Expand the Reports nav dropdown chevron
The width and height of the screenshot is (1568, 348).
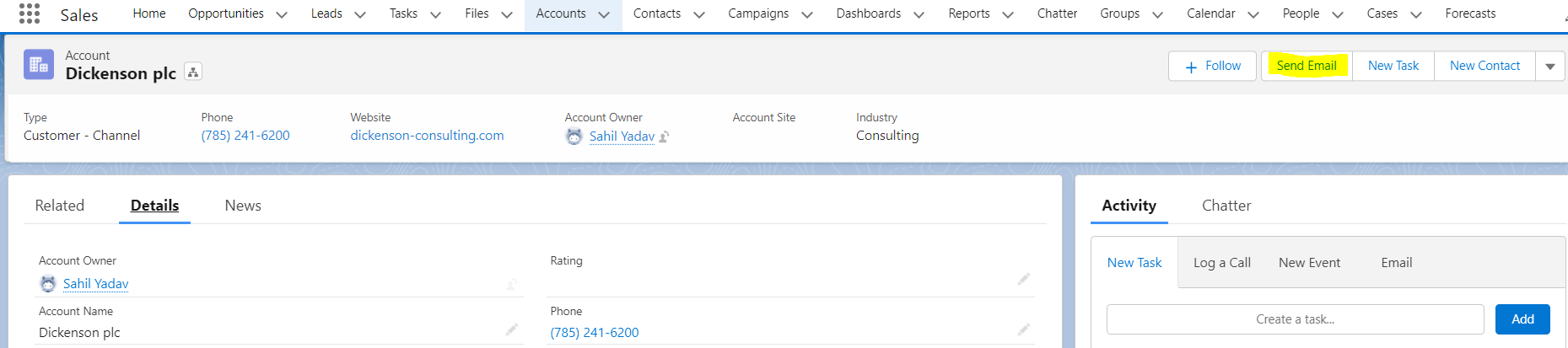[x=1008, y=14]
